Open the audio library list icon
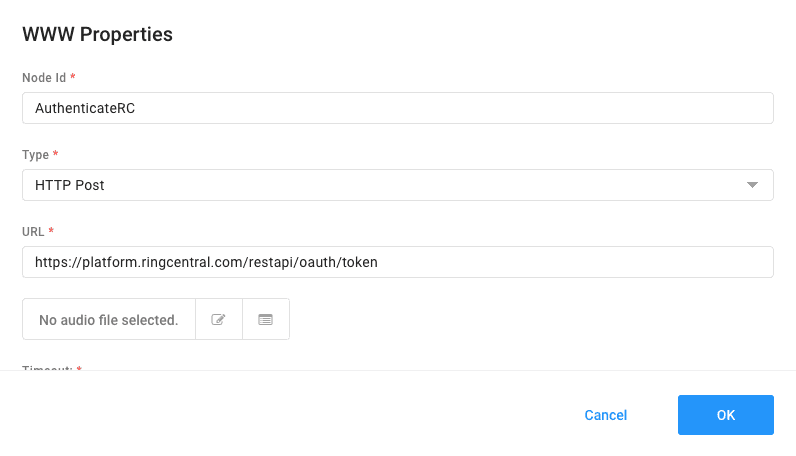The height and width of the screenshot is (456, 796). (x=265, y=320)
